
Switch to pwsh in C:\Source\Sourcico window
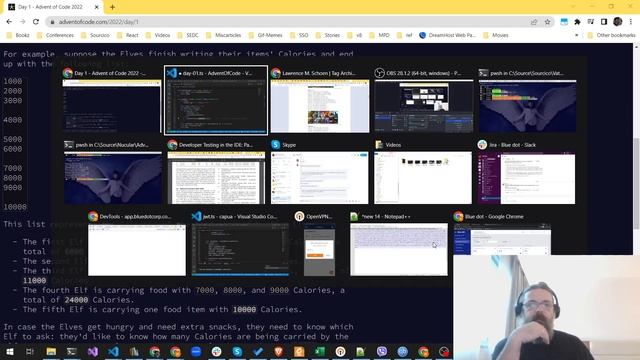[528, 100]
